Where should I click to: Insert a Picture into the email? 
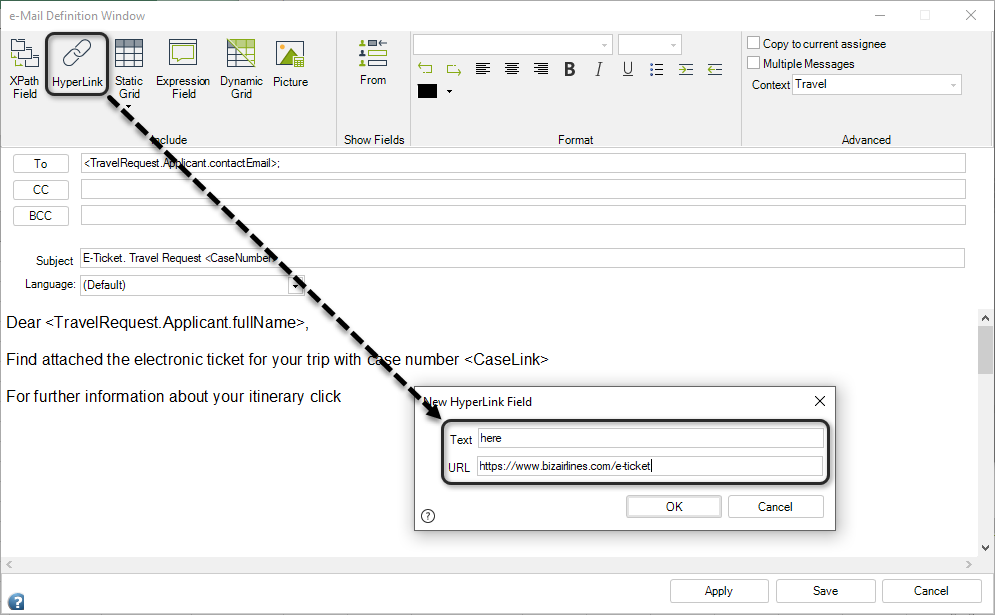(290, 63)
